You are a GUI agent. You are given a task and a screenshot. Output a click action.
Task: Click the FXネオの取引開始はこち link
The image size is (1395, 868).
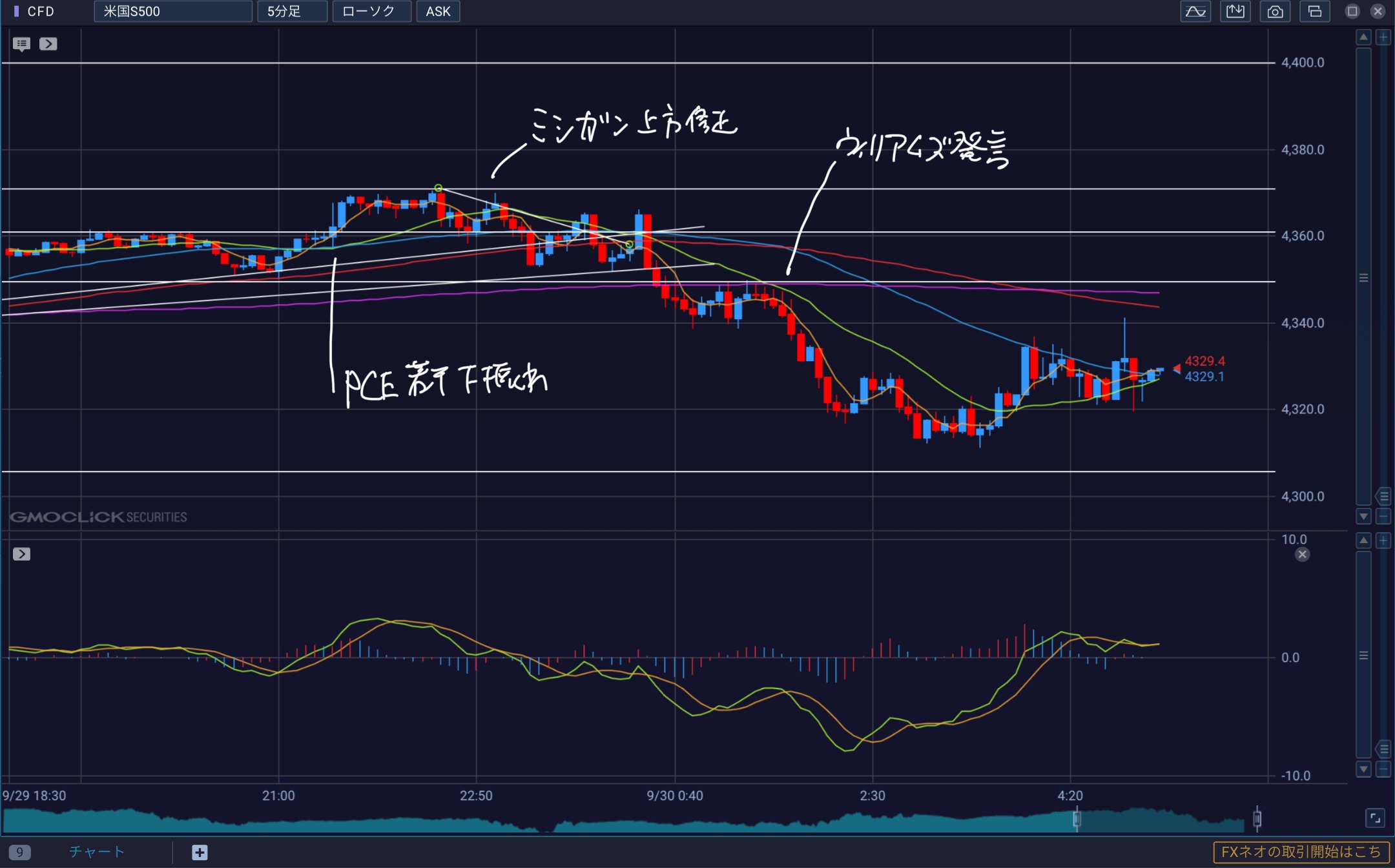[x=1301, y=852]
